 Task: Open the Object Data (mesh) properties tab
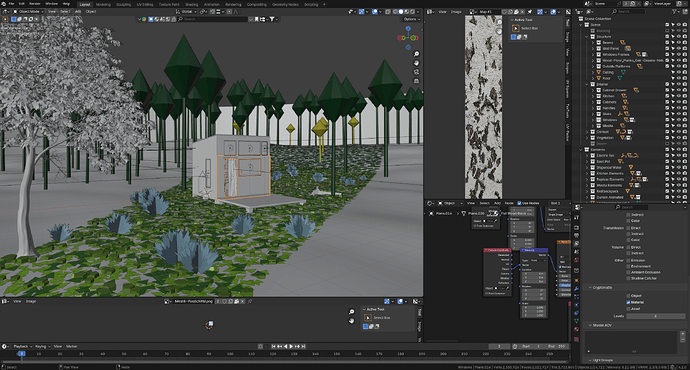point(576,322)
